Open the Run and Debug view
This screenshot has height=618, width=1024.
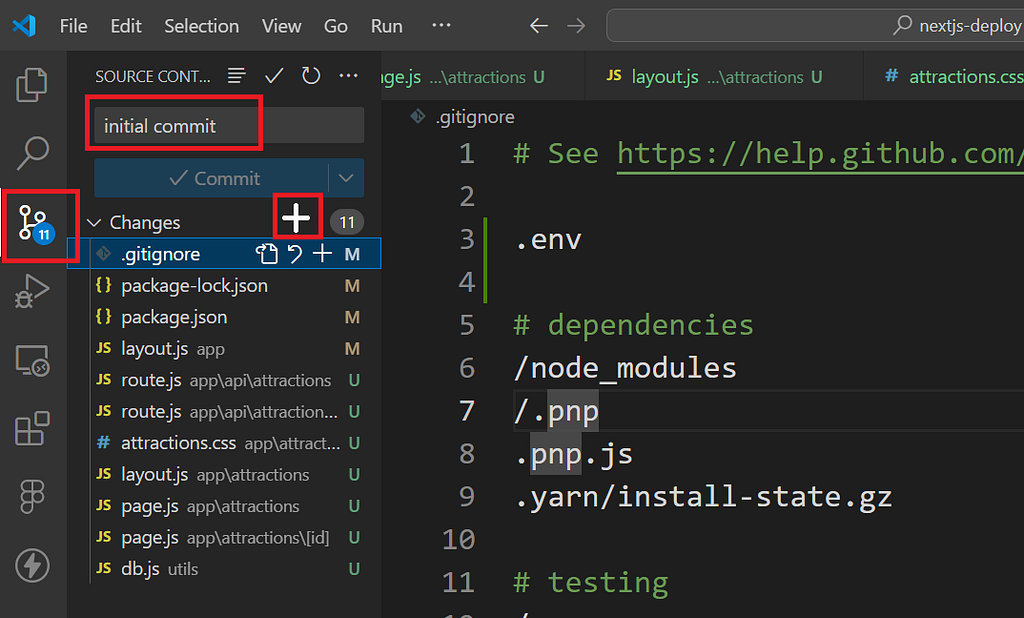[x=31, y=291]
